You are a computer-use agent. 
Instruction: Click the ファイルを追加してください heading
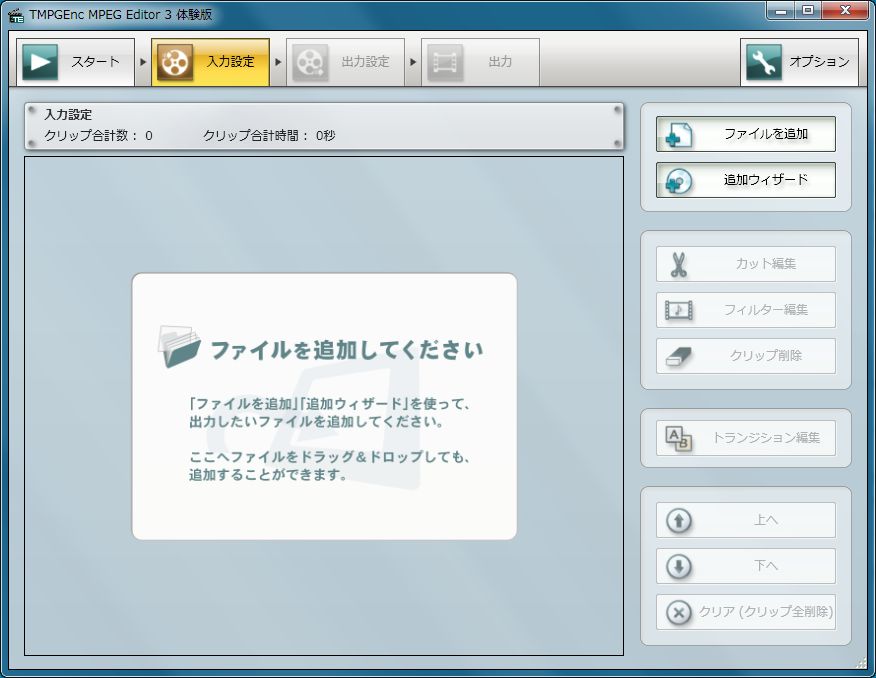click(347, 350)
